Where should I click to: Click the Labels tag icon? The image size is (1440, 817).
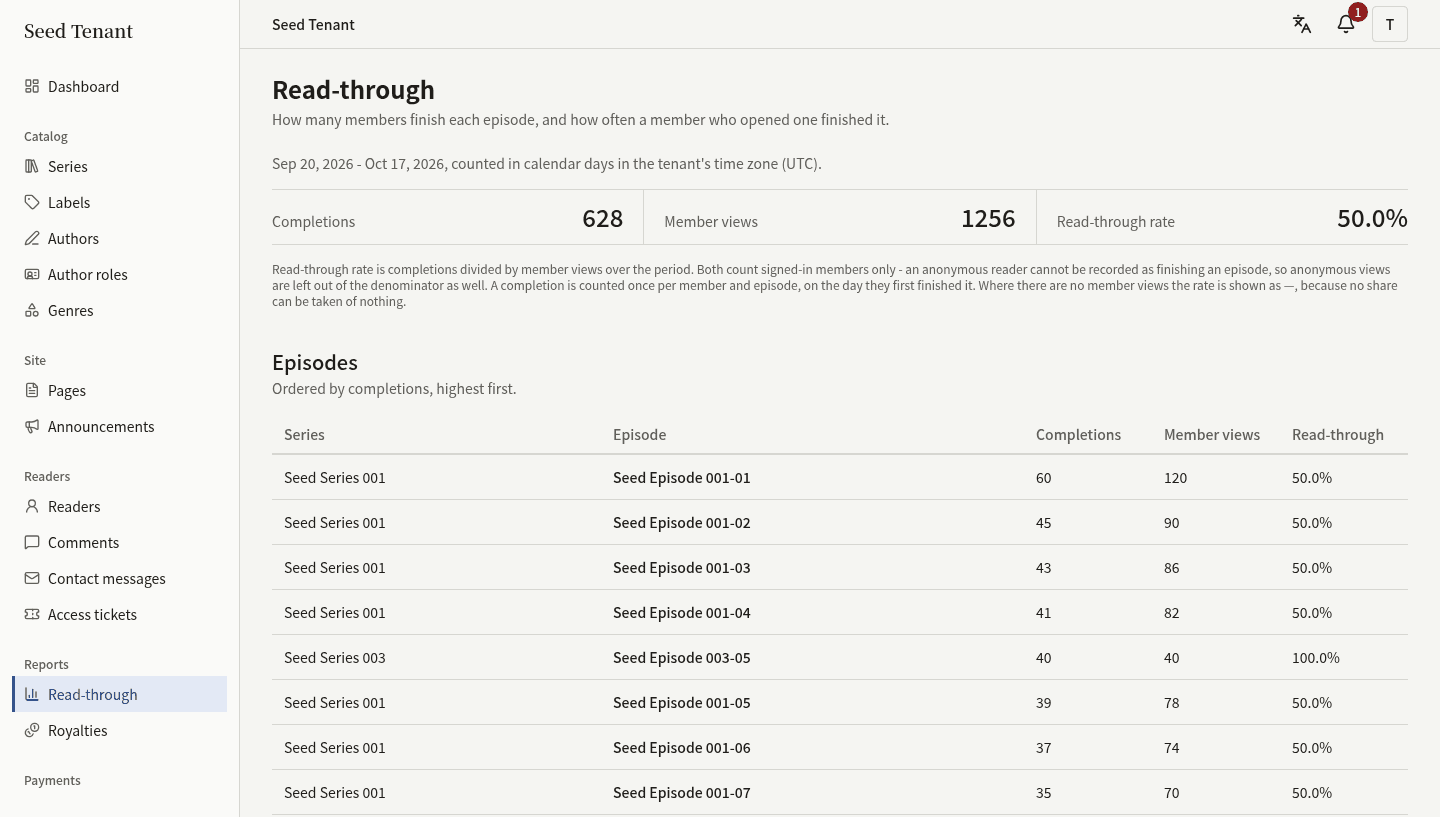point(32,202)
